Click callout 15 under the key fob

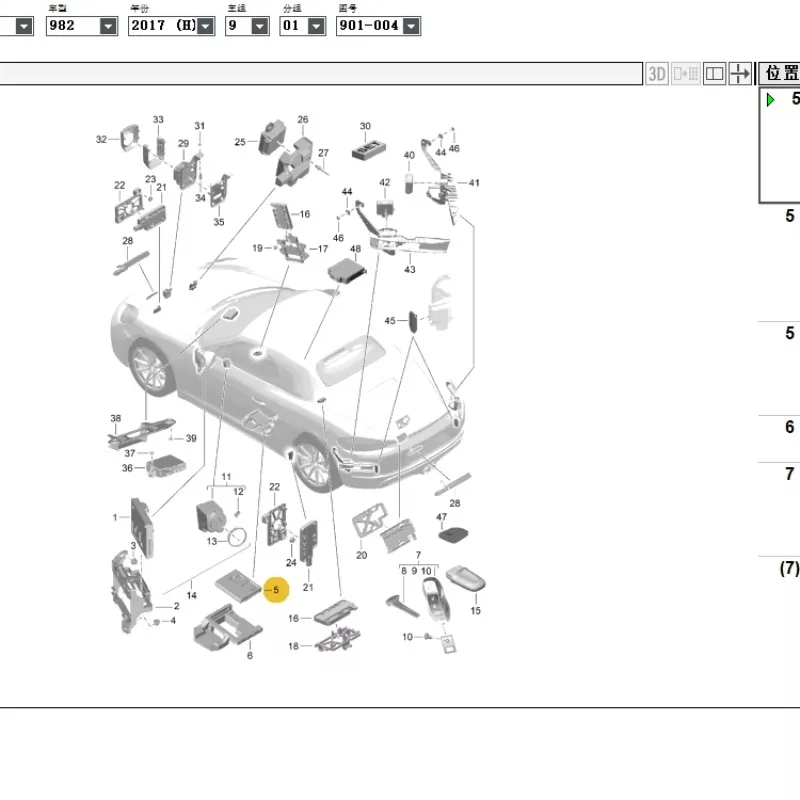pyautogui.click(x=476, y=610)
